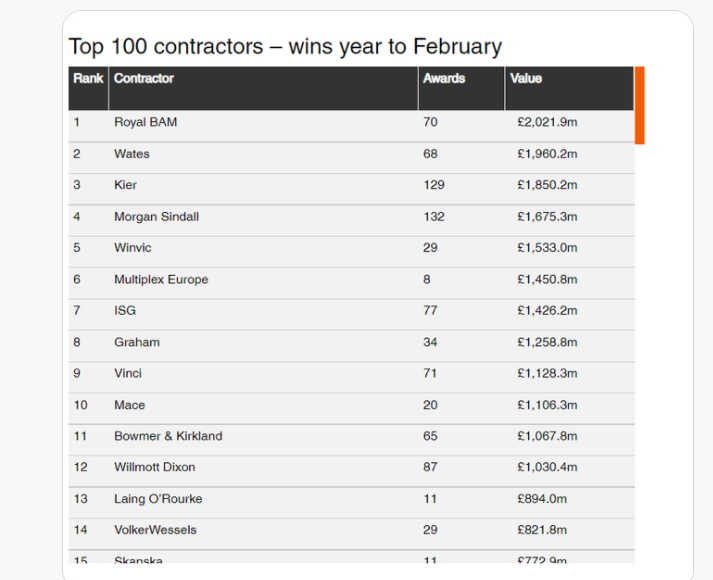The image size is (713, 580).
Task: Select Kier in the contractor list
Action: pyautogui.click(x=125, y=185)
